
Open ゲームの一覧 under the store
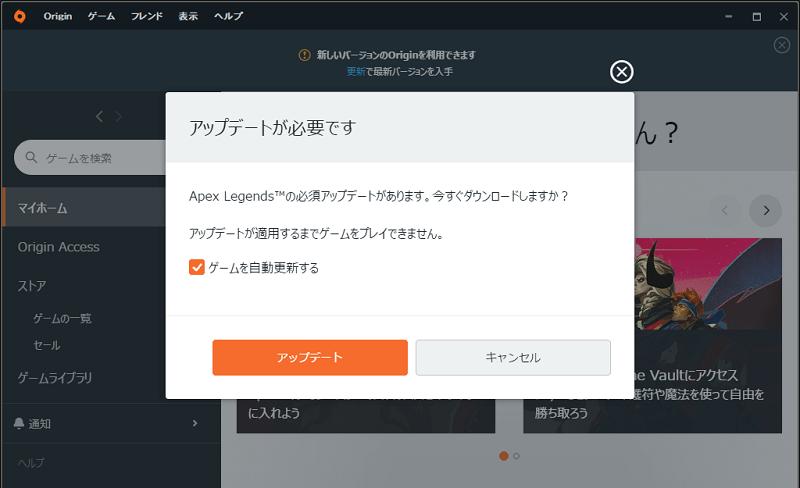62,319
